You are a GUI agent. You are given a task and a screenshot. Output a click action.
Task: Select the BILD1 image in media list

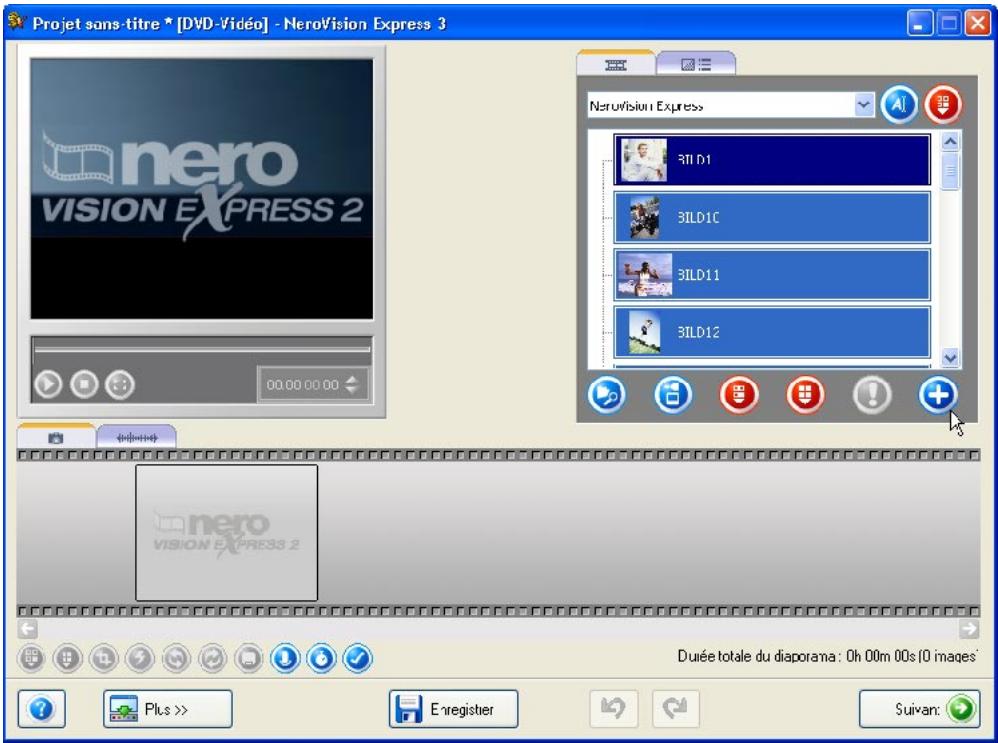pyautogui.click(x=771, y=160)
